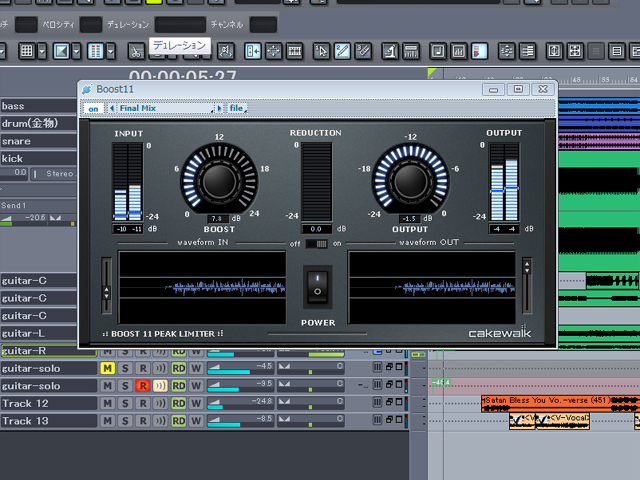Go to next Boost11 preset arrow
Viewport: 640px width, 480px height.
[x=219, y=108]
